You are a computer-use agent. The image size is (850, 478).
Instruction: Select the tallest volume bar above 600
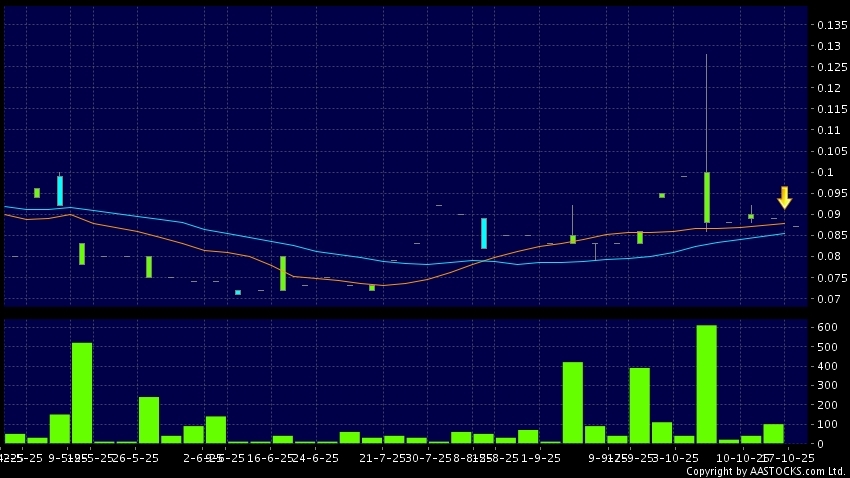point(706,384)
